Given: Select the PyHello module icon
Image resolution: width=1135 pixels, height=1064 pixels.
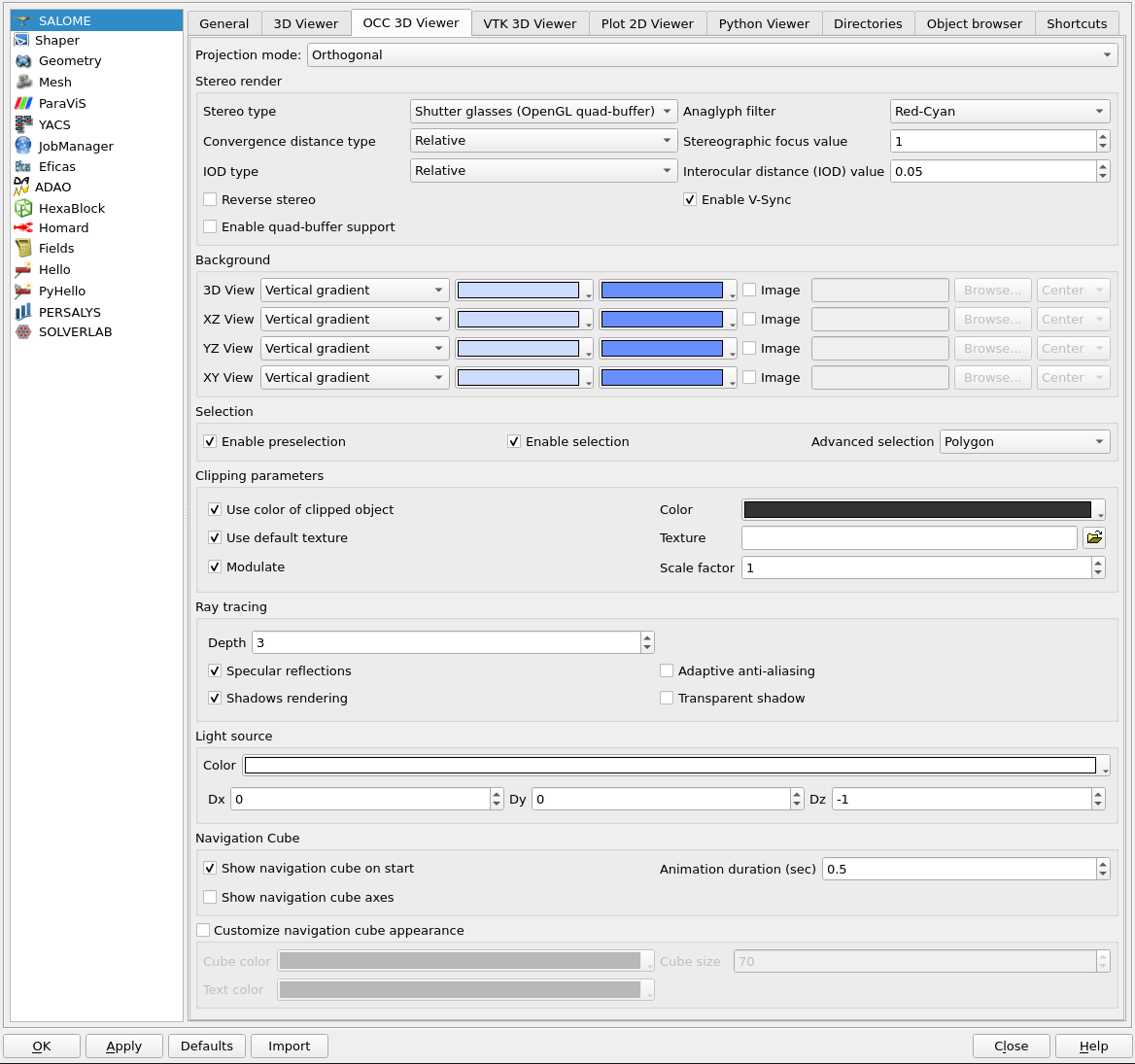Looking at the screenshot, I should coord(24,291).
